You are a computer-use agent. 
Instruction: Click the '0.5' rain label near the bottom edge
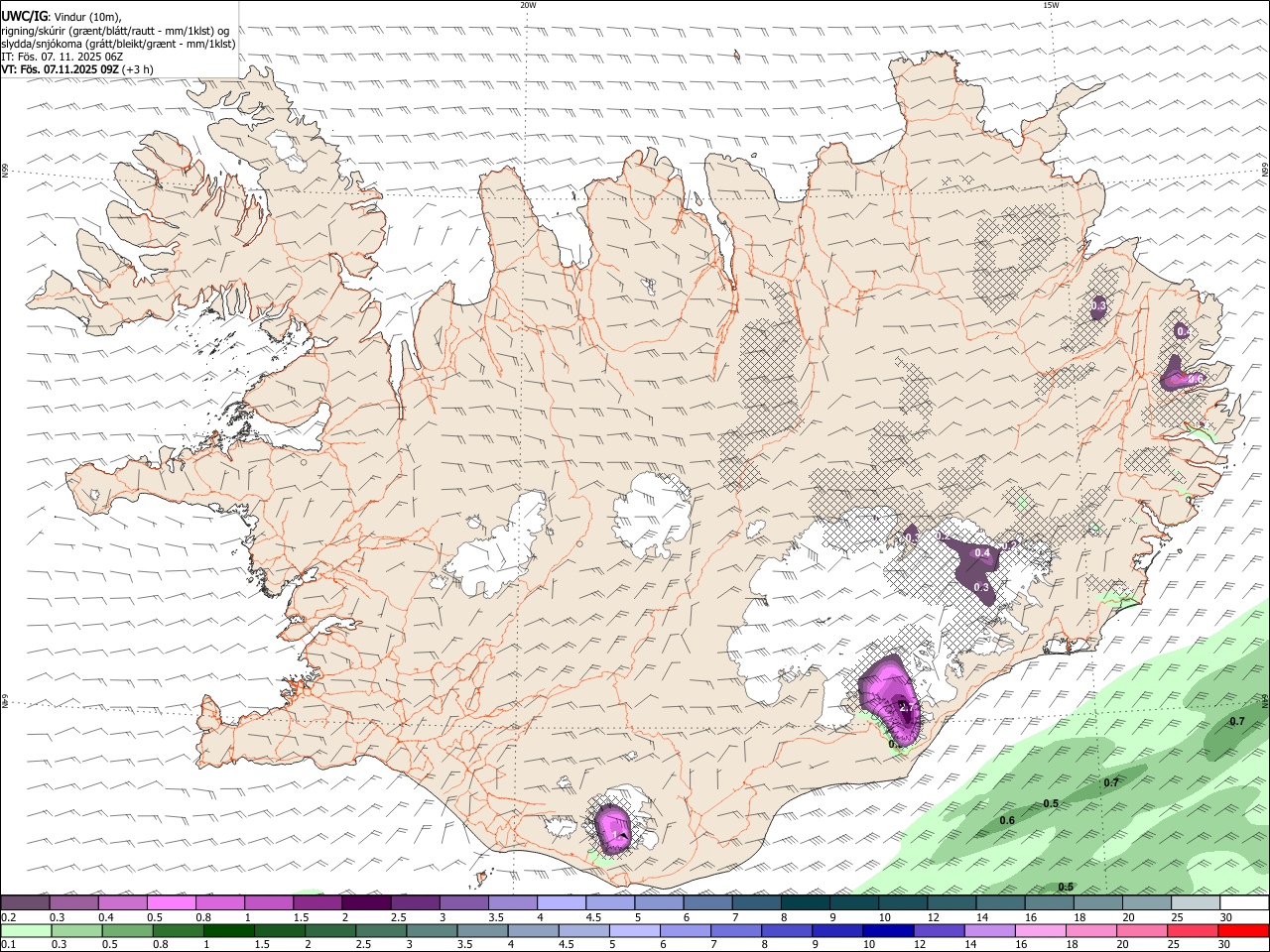tap(1066, 887)
